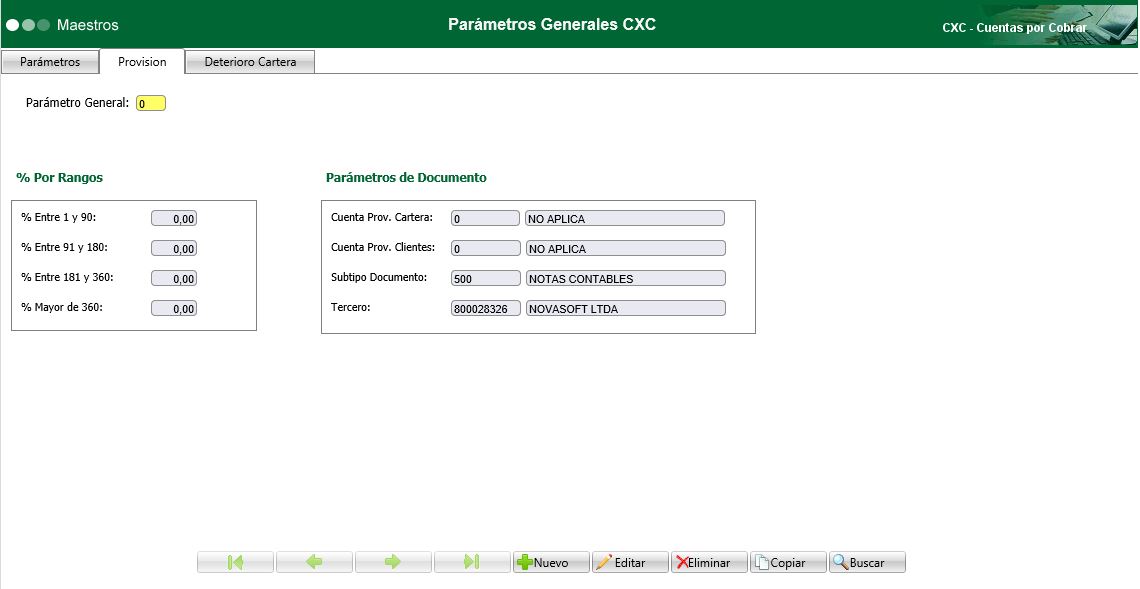Click the red X icon on Eliminar
Viewport: 1140px width, 589px height.
click(x=681, y=561)
